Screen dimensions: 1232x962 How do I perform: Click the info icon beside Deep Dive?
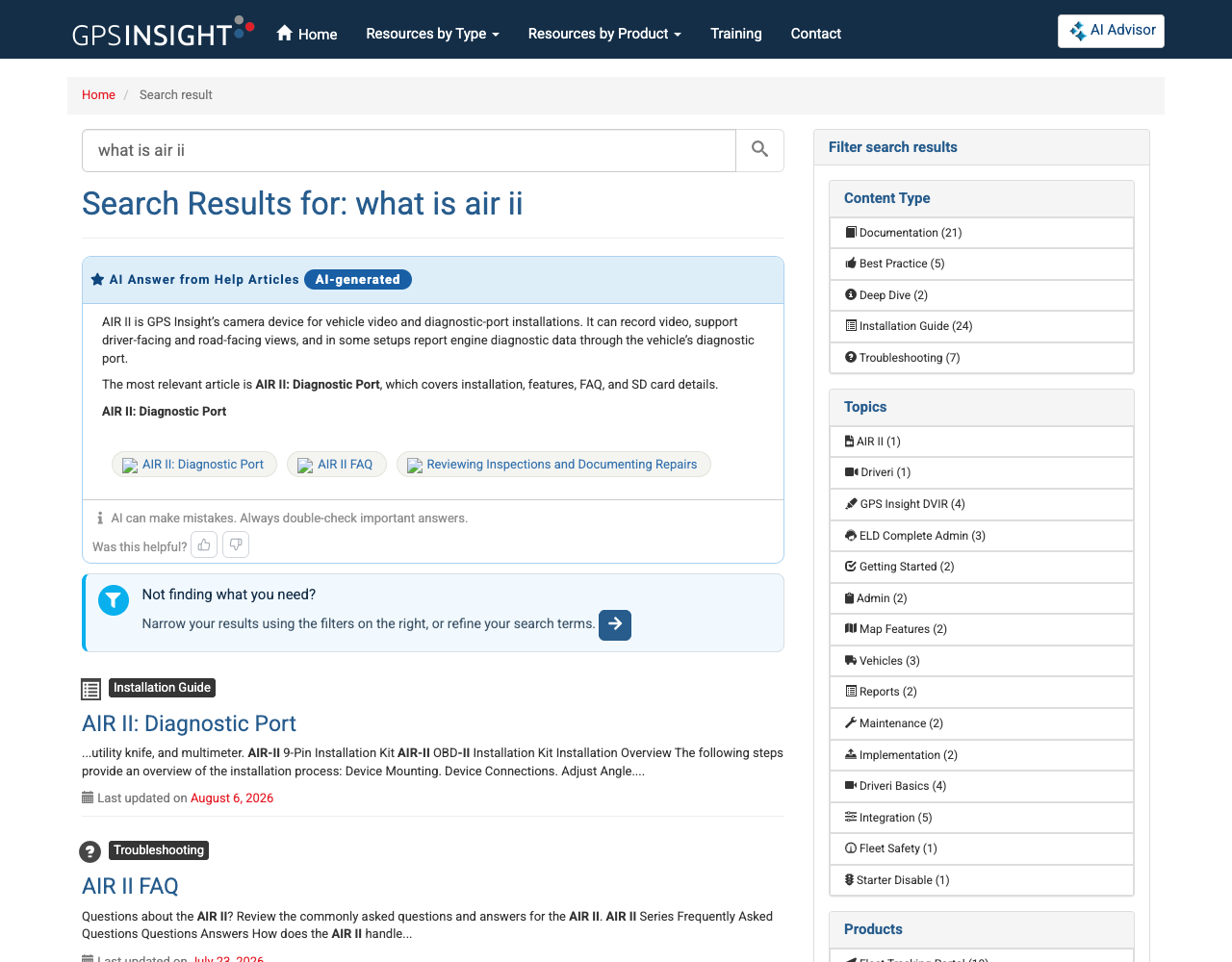[x=851, y=295]
